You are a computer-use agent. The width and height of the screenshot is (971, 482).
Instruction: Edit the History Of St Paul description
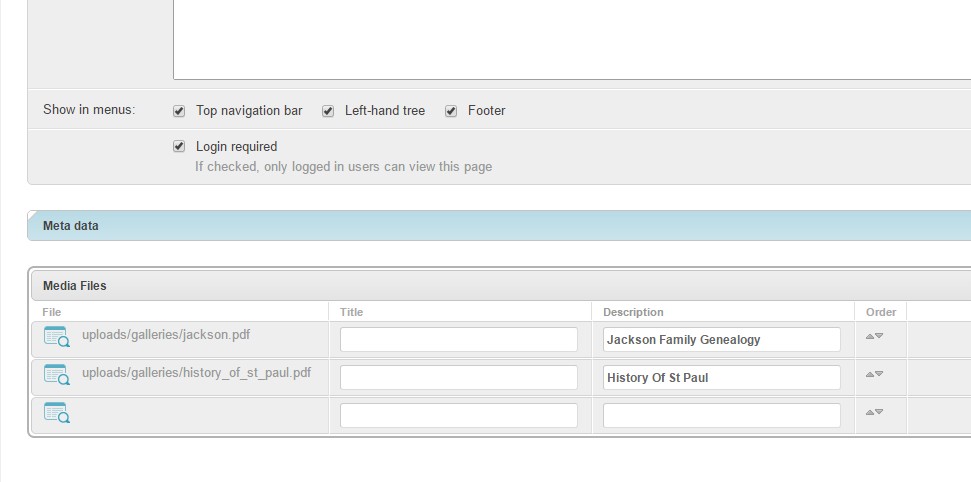(x=722, y=377)
